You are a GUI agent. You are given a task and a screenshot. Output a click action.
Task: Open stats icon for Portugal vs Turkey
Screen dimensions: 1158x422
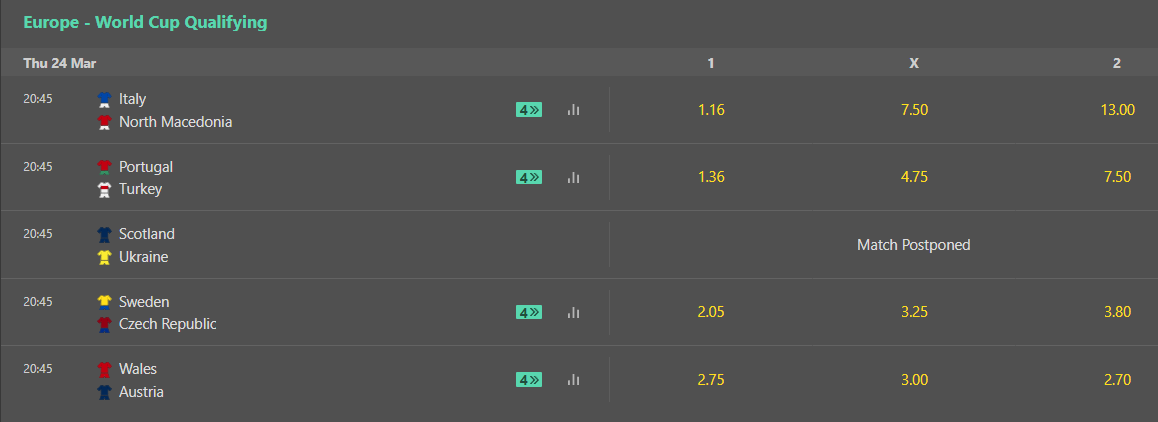coord(573,177)
